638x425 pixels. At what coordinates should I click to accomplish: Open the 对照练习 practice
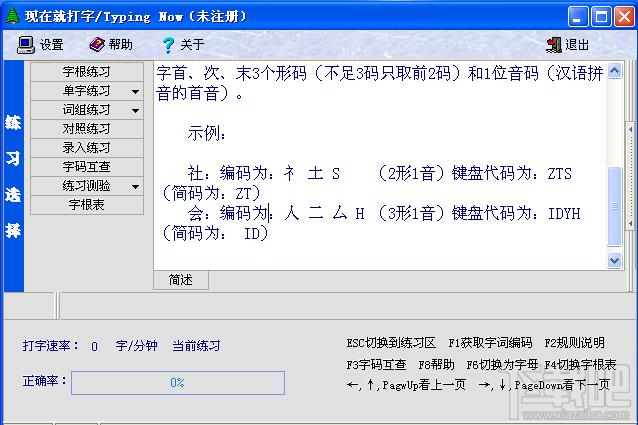[87, 129]
